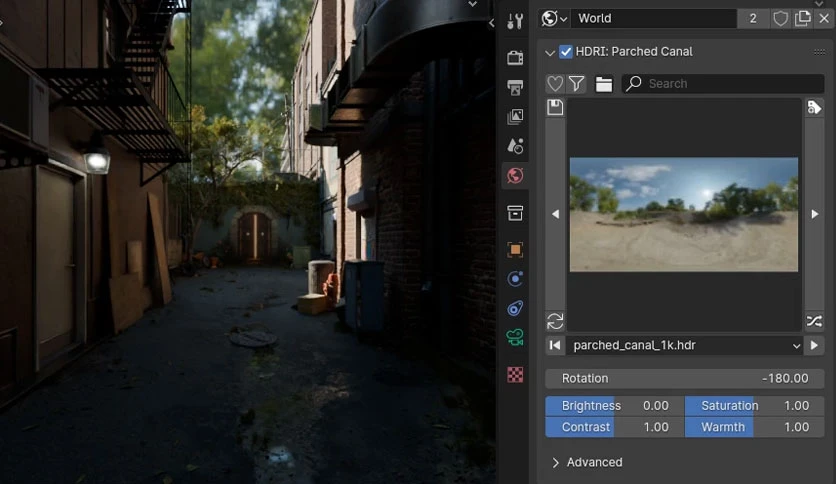Edit the World datablock name field

point(654,19)
